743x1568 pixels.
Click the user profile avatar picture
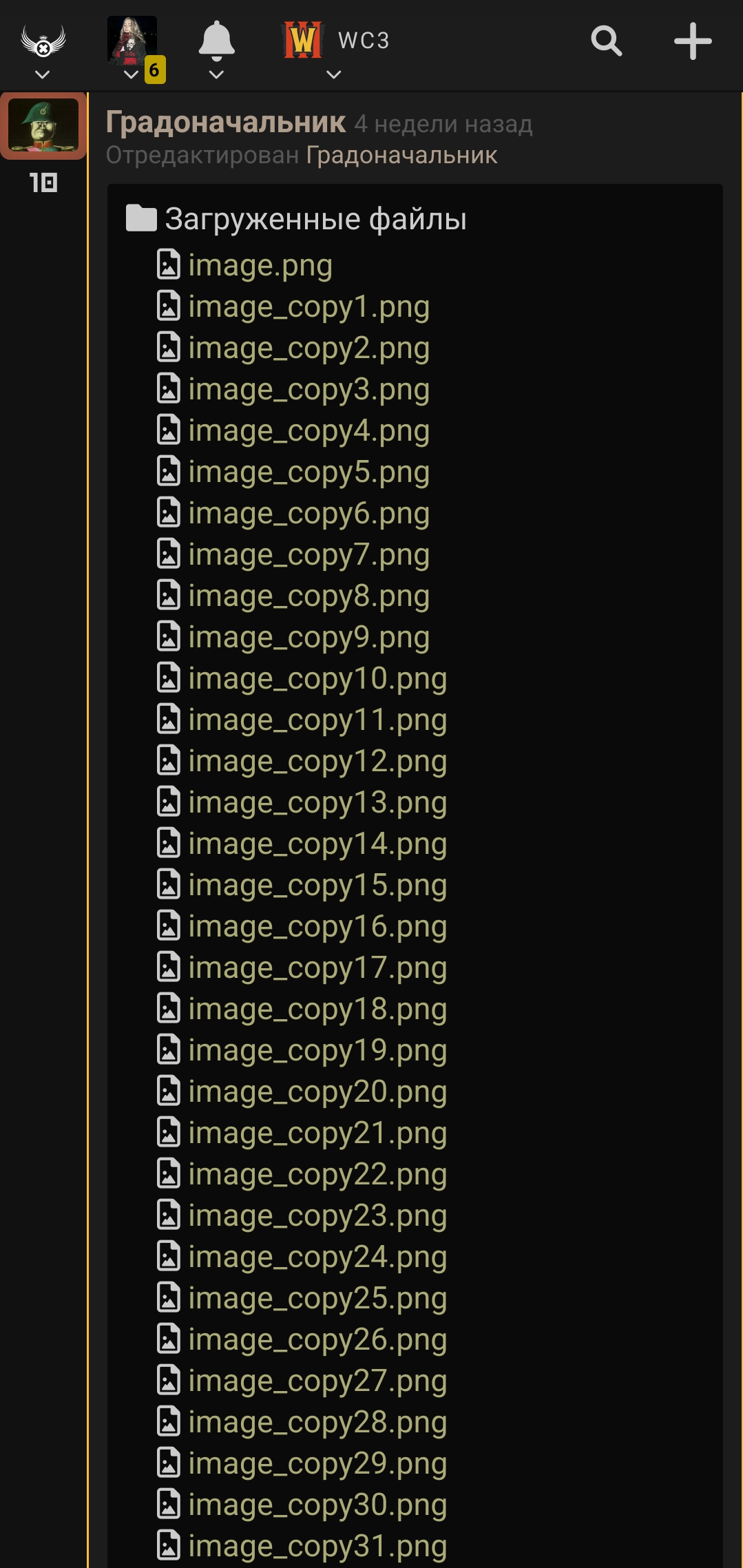click(132, 40)
